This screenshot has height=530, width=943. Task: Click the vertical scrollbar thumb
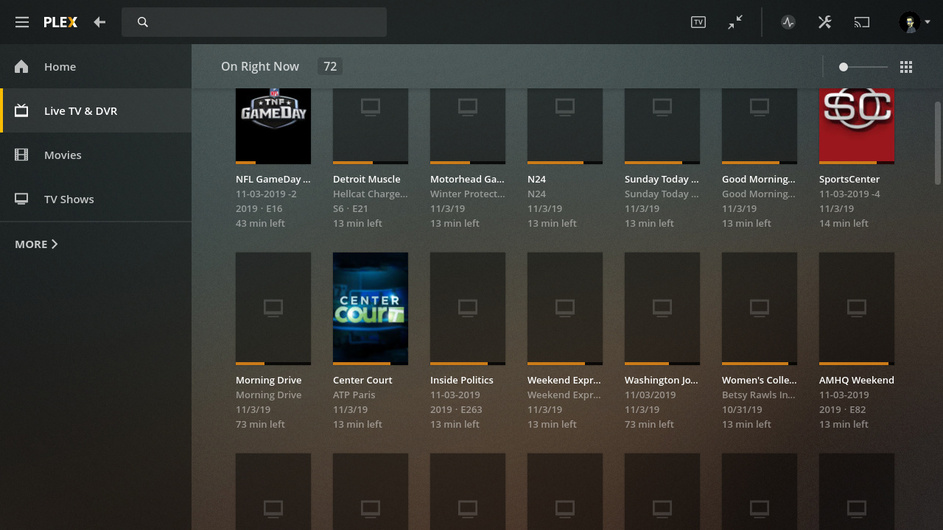pos(937,143)
